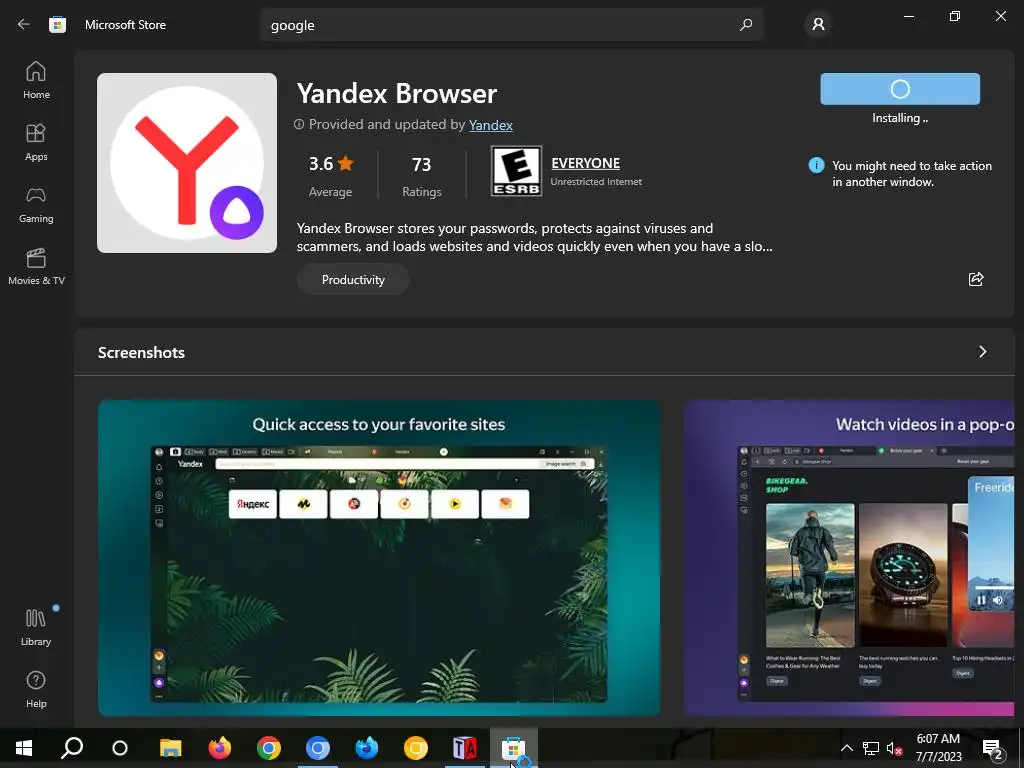Image resolution: width=1024 pixels, height=768 pixels.
Task: Click the EVERYONE rating link
Action: pyautogui.click(x=585, y=163)
